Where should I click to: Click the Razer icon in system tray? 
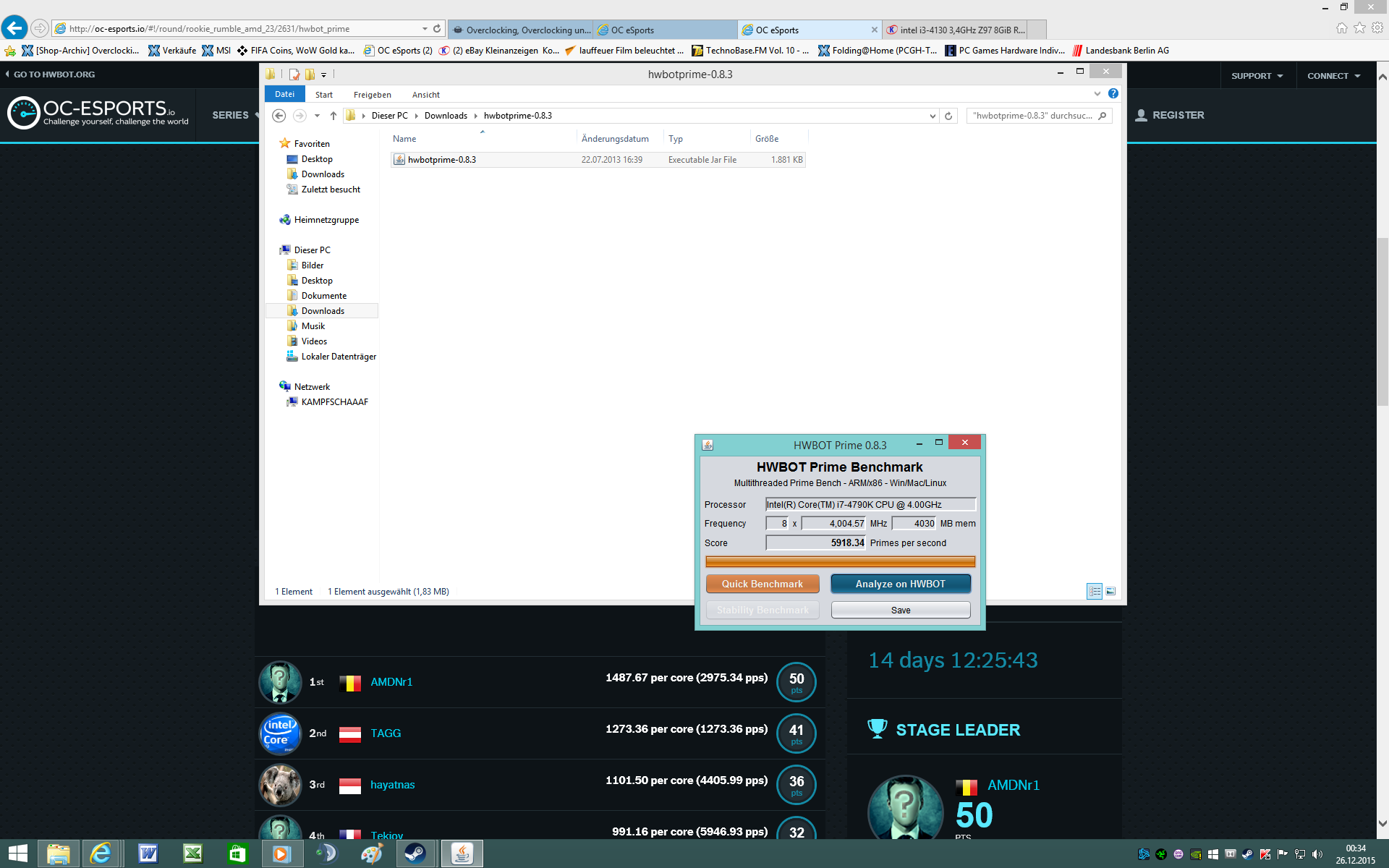tap(1161, 854)
